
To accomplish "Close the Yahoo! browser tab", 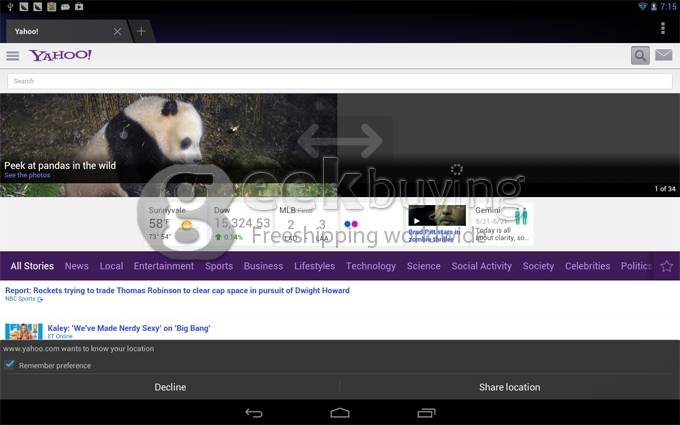I will tap(117, 31).
